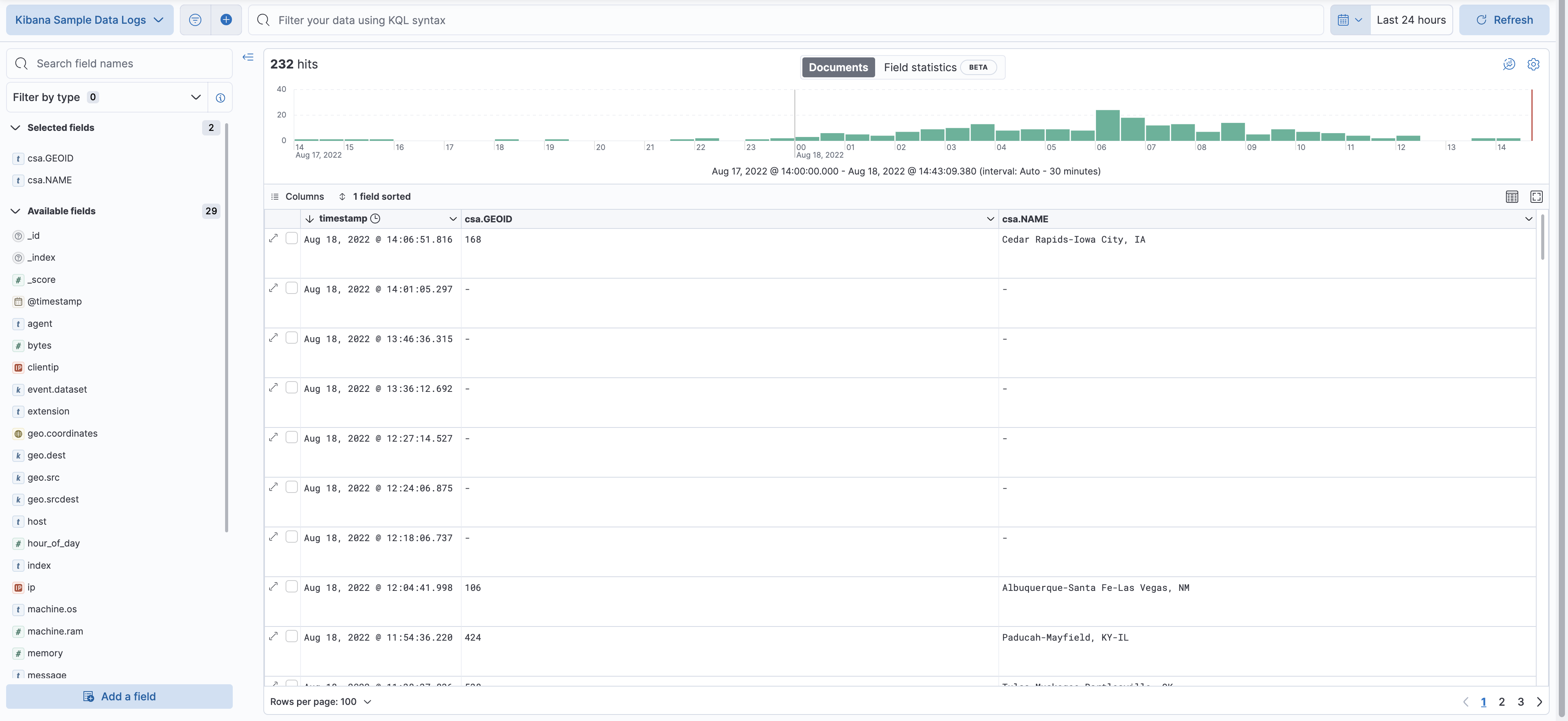Click the Add a field button
This screenshot has height=721, width=1568.
(x=119, y=696)
